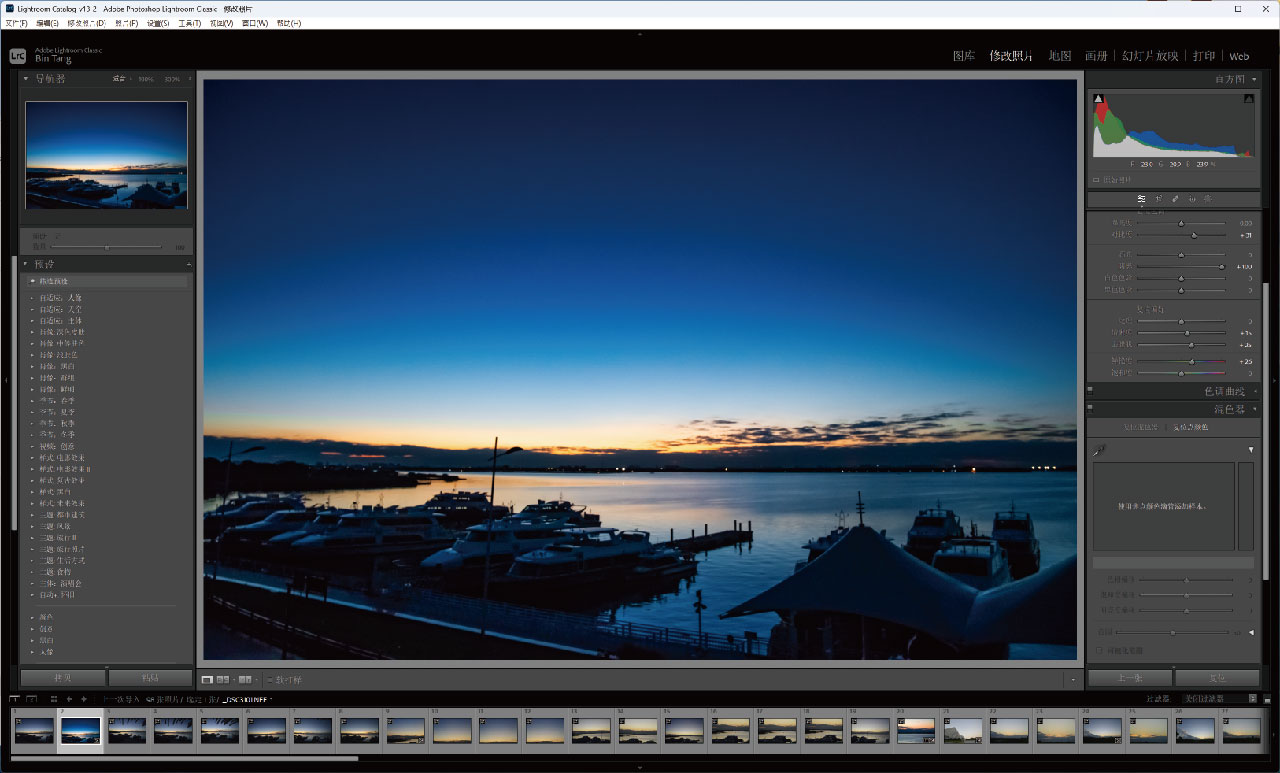Toggle the 色调曲线 panel on/off switch
Viewport: 1280px width, 773px height.
[1090, 391]
